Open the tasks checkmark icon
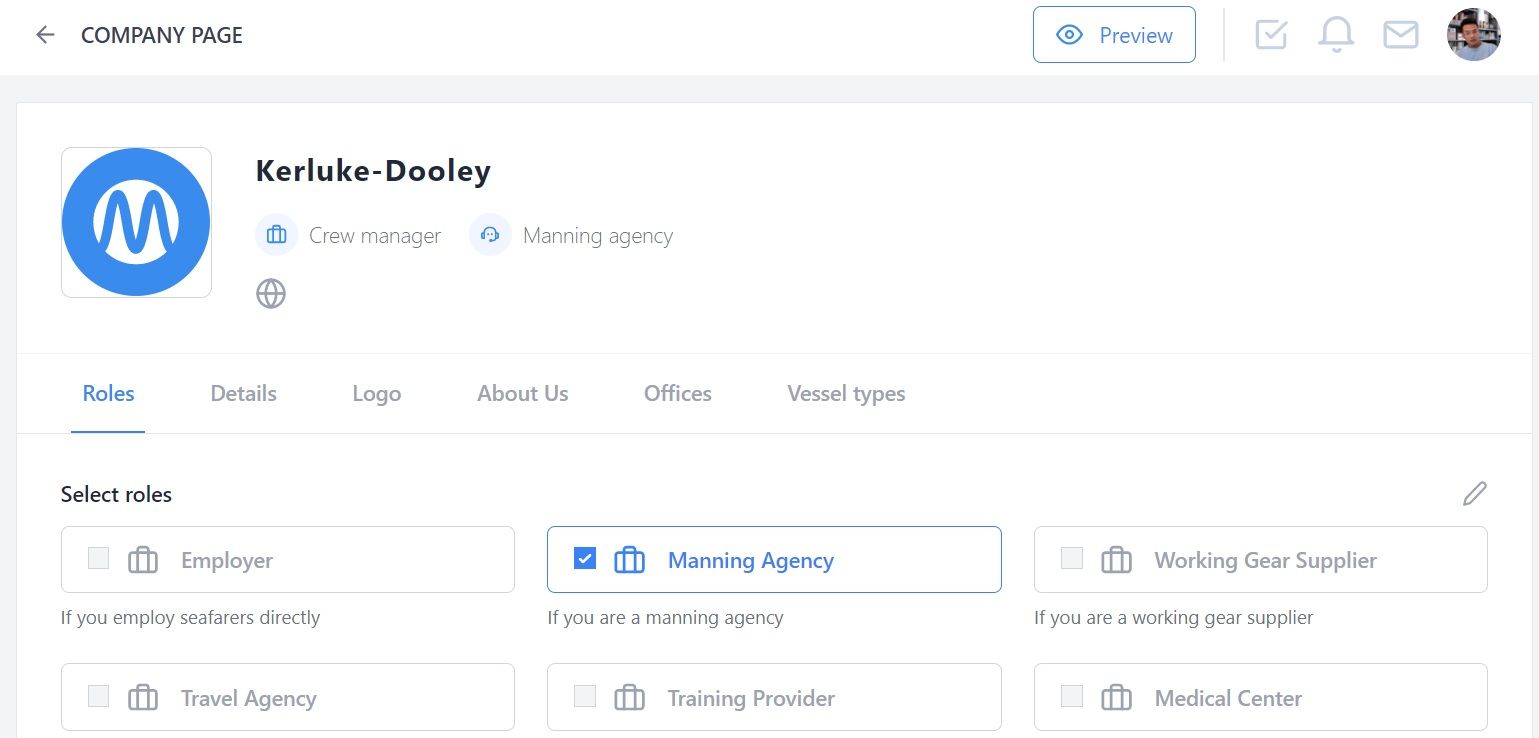This screenshot has height=738, width=1539. click(x=1271, y=35)
